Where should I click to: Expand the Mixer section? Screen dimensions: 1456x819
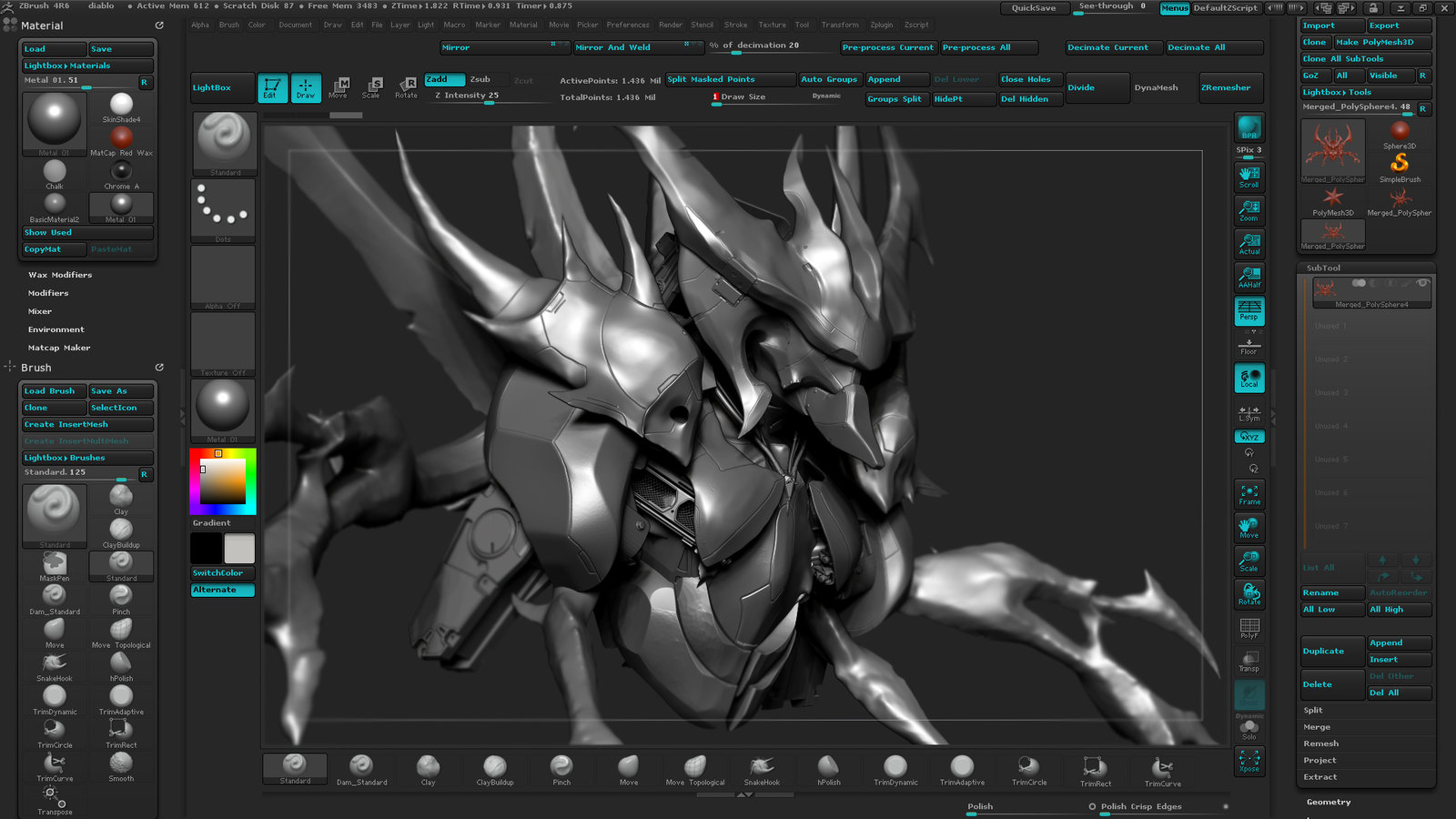pos(40,311)
